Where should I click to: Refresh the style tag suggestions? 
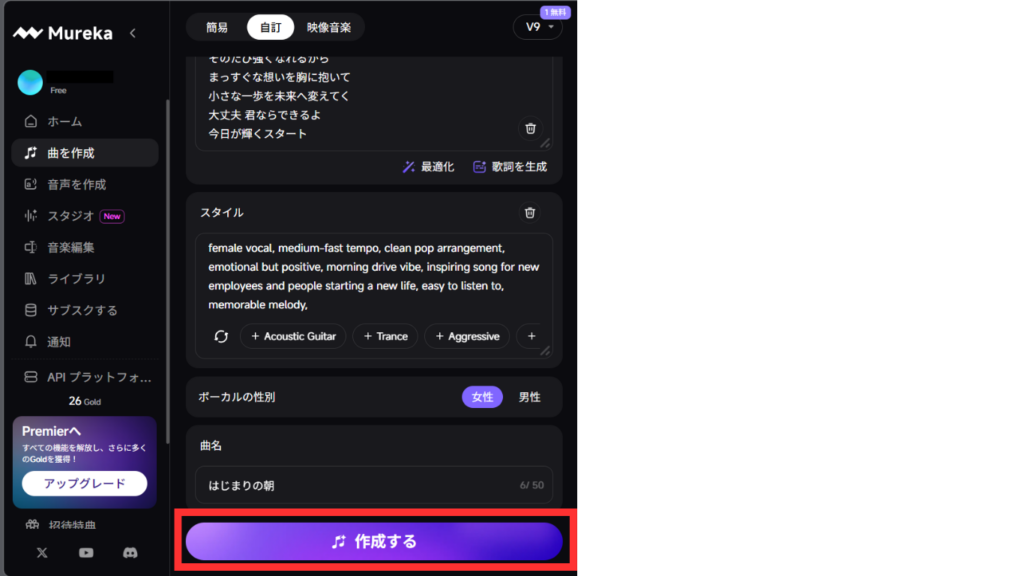coord(221,336)
